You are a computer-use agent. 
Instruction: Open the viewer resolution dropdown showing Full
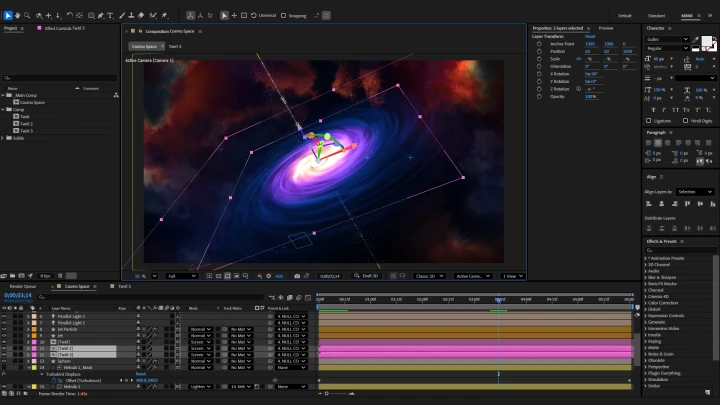182,276
